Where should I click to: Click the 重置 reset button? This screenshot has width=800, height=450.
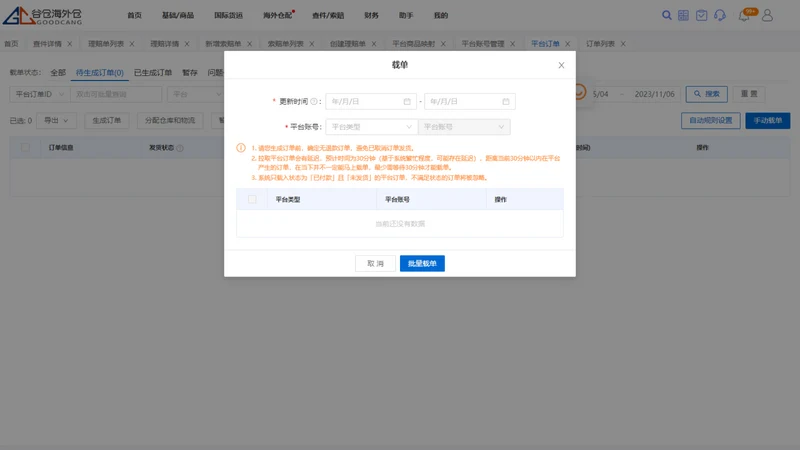pos(749,94)
